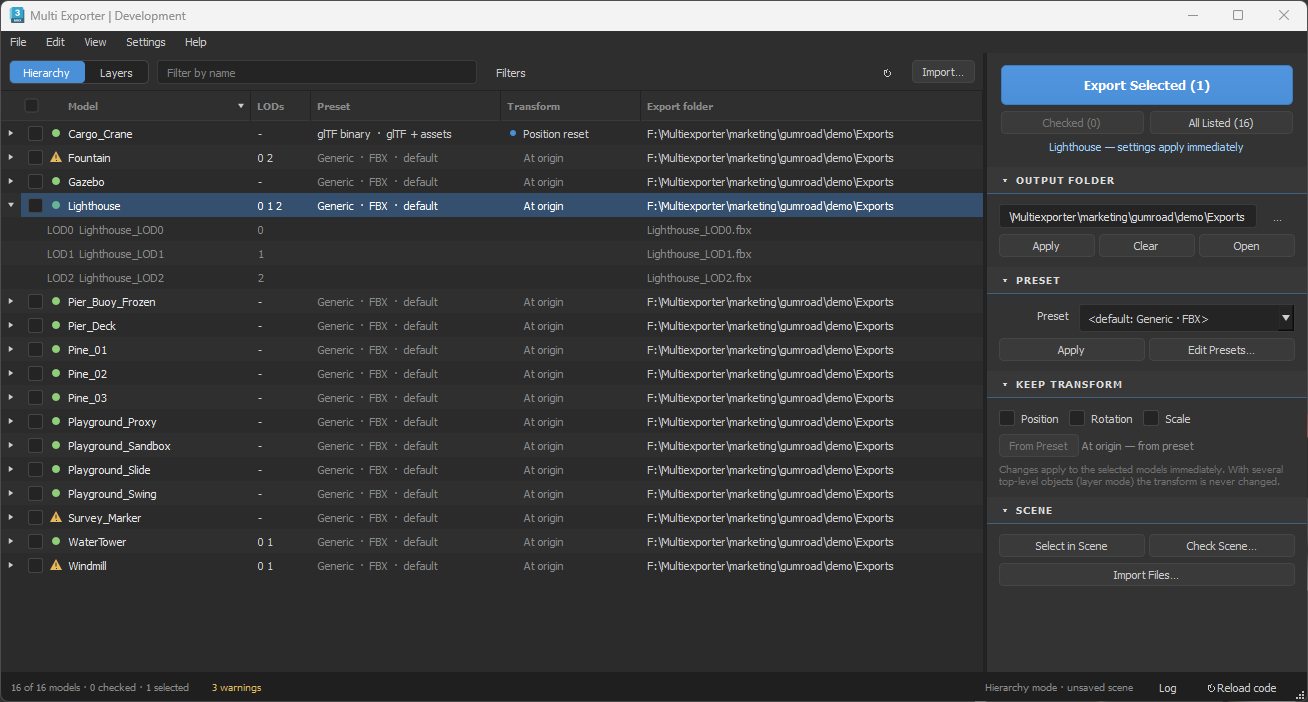Screen dimensions: 1308x702
Task: Click Lighthouse_LOD2.fbx export filename
Action: (699, 278)
